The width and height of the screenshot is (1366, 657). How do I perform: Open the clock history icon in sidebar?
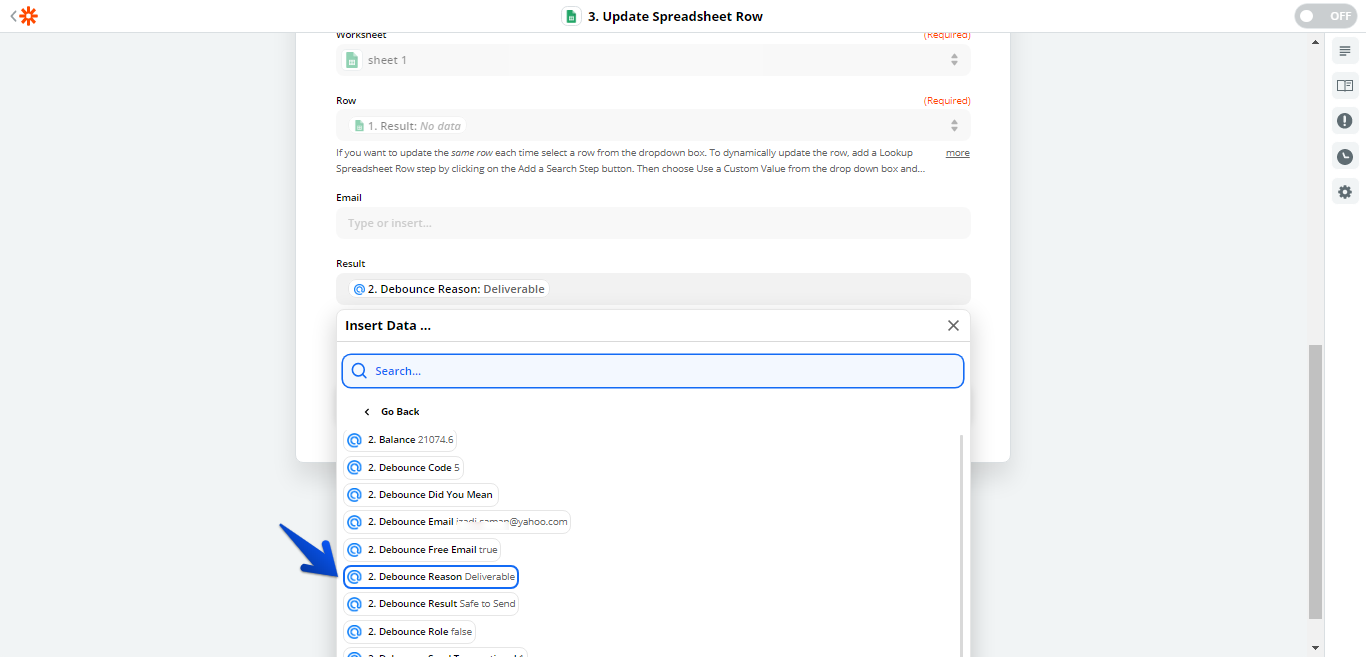click(x=1345, y=157)
